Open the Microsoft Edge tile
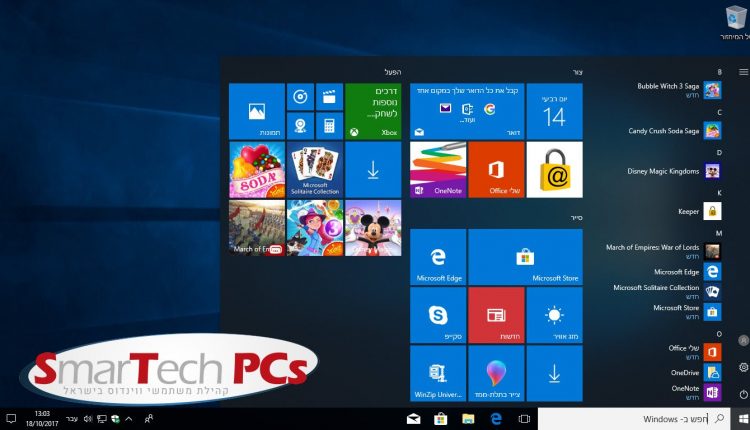Viewport: 750px width, 430px height. [438, 257]
